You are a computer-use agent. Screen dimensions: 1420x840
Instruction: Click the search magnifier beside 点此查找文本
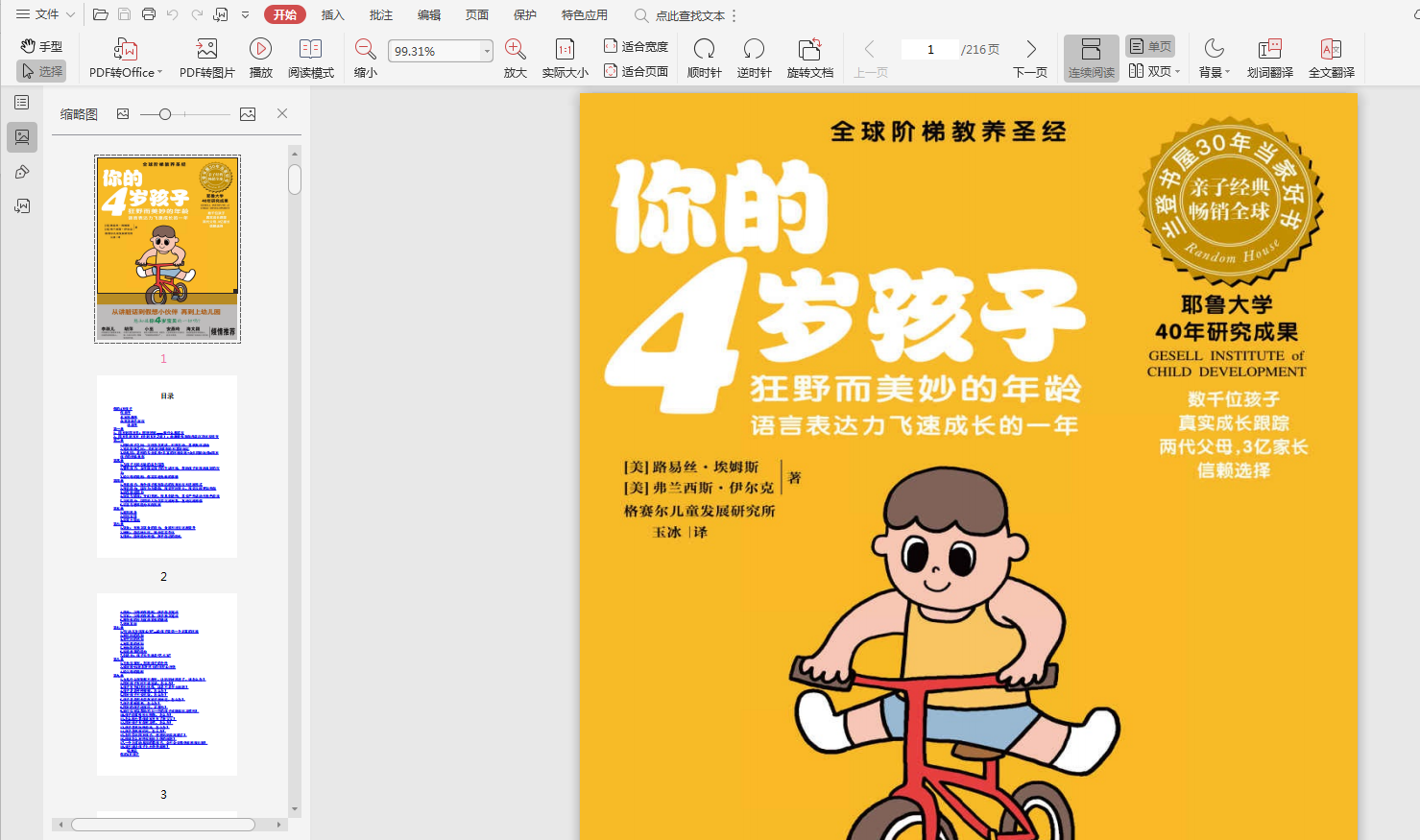(641, 15)
